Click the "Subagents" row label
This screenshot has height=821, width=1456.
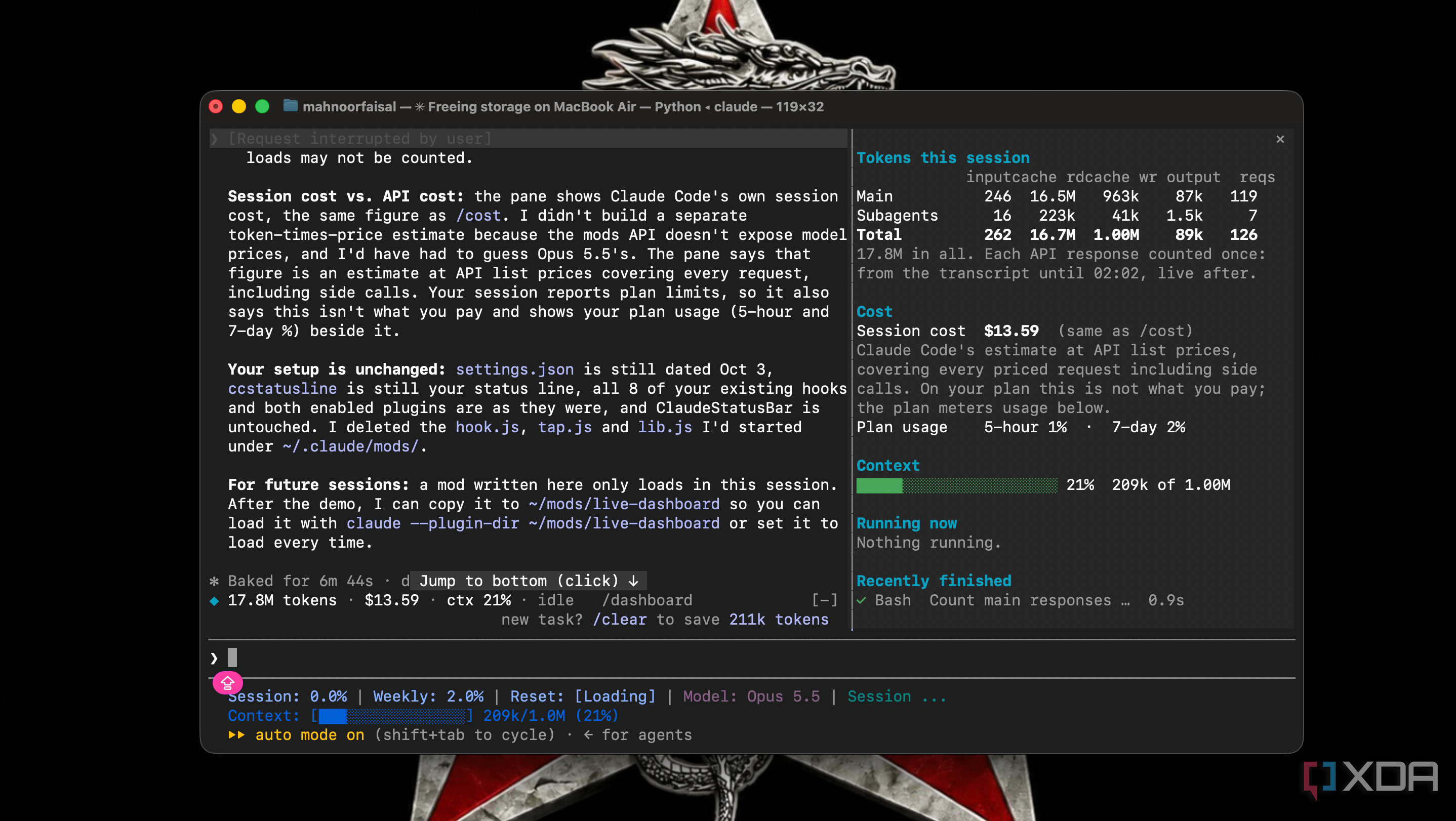pyautogui.click(x=897, y=216)
